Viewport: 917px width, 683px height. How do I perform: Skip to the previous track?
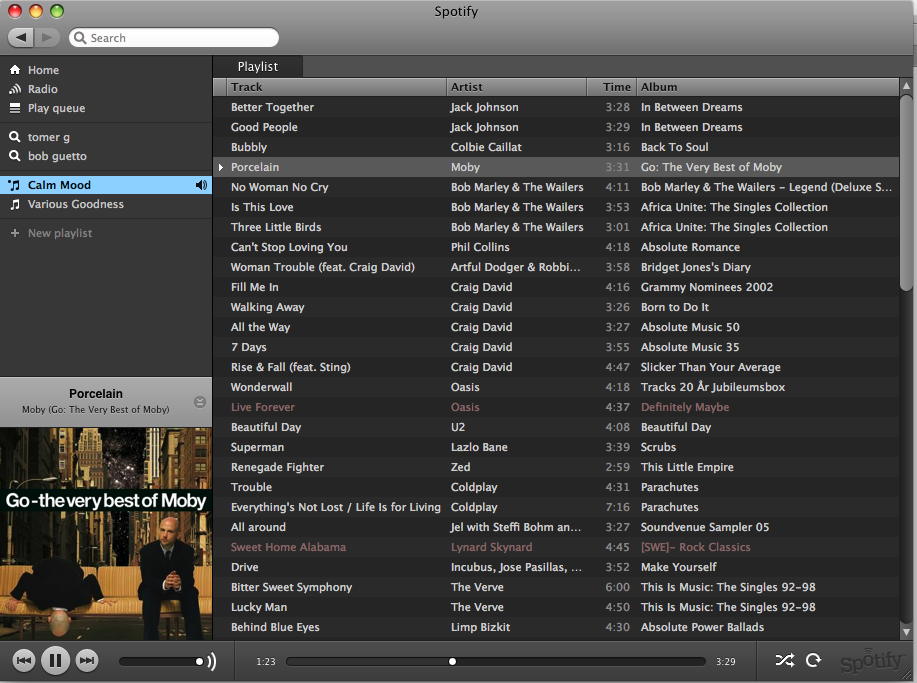(24, 661)
